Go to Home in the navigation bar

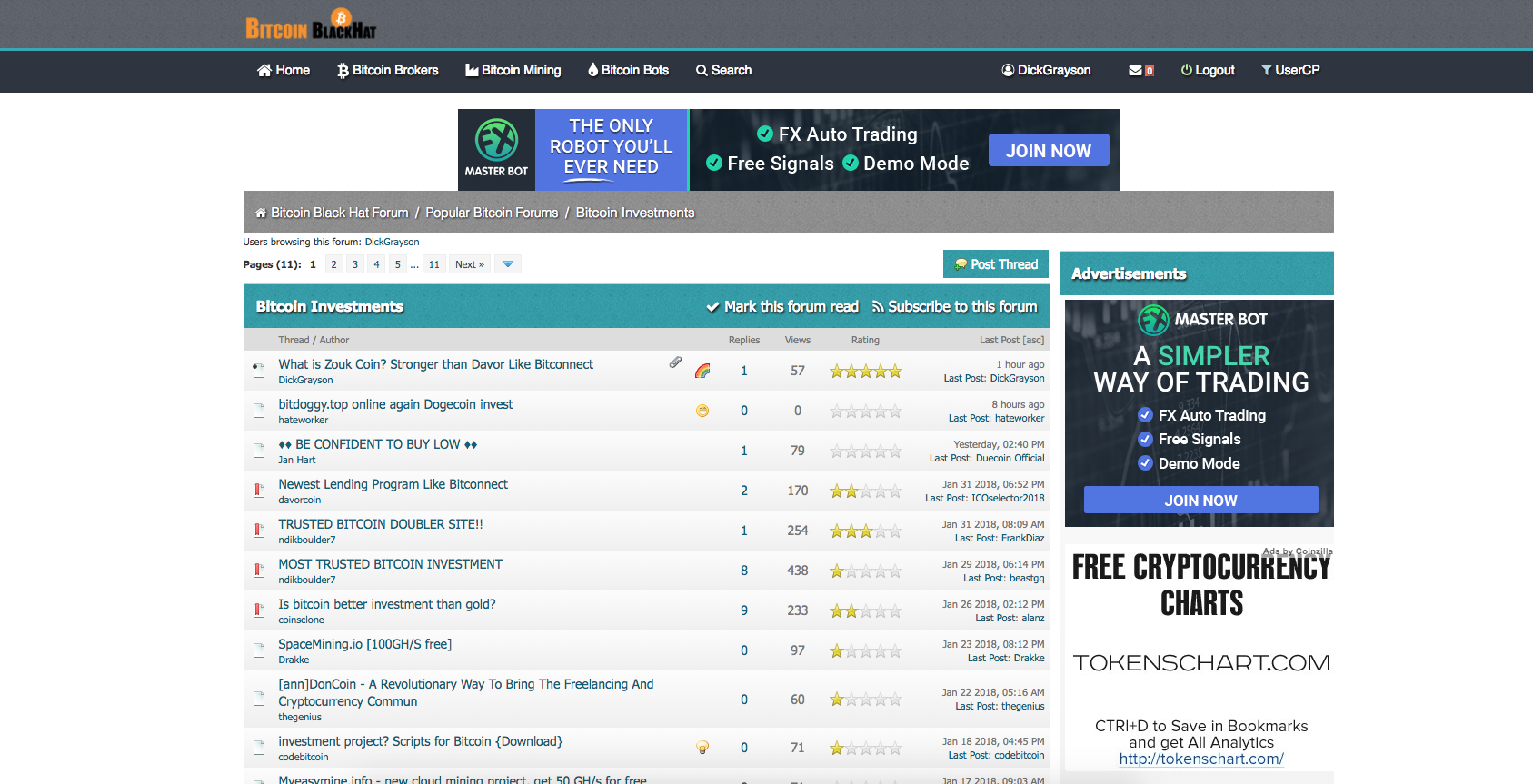point(284,70)
